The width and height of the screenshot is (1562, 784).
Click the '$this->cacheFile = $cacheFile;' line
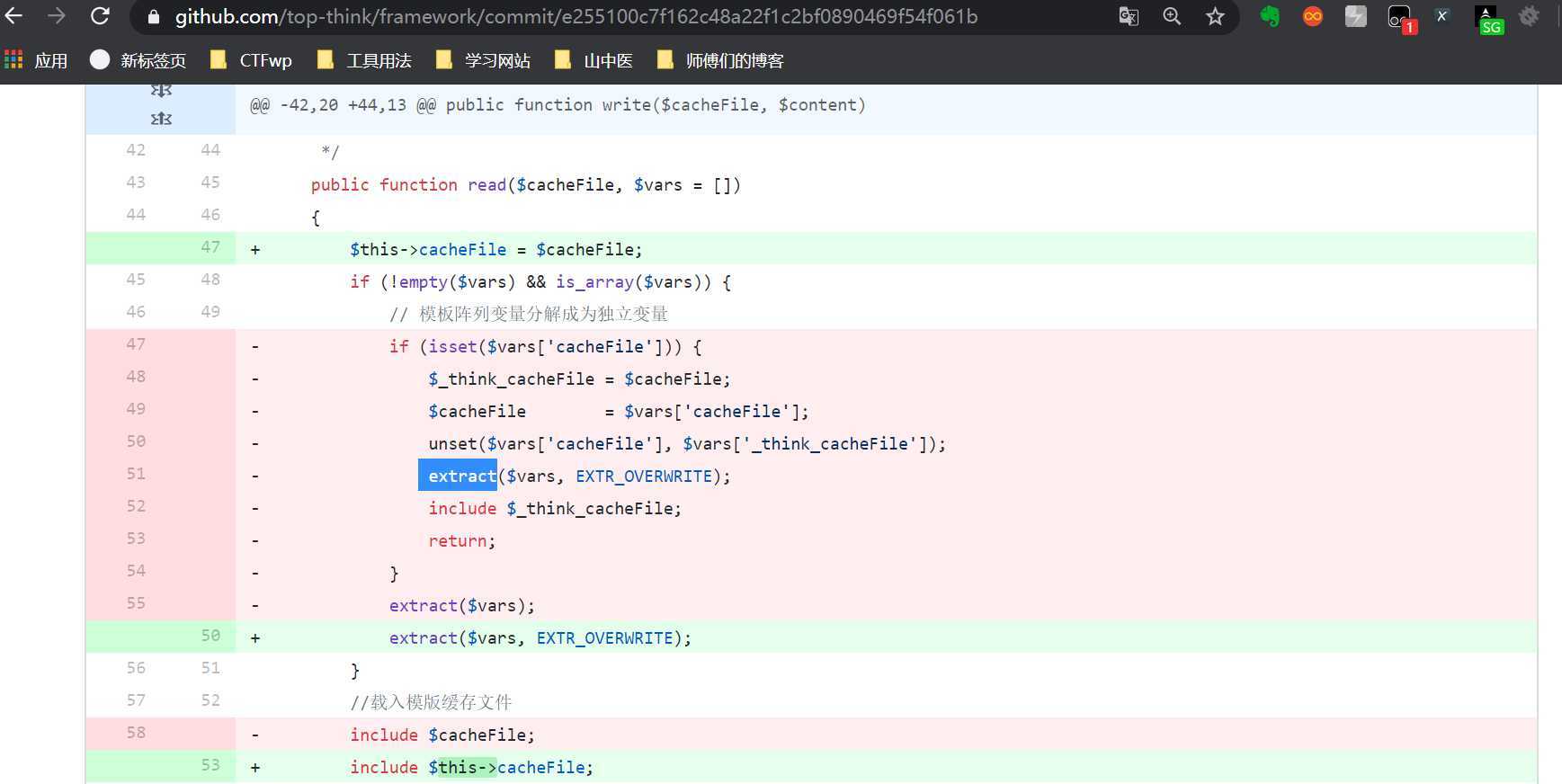coord(496,250)
